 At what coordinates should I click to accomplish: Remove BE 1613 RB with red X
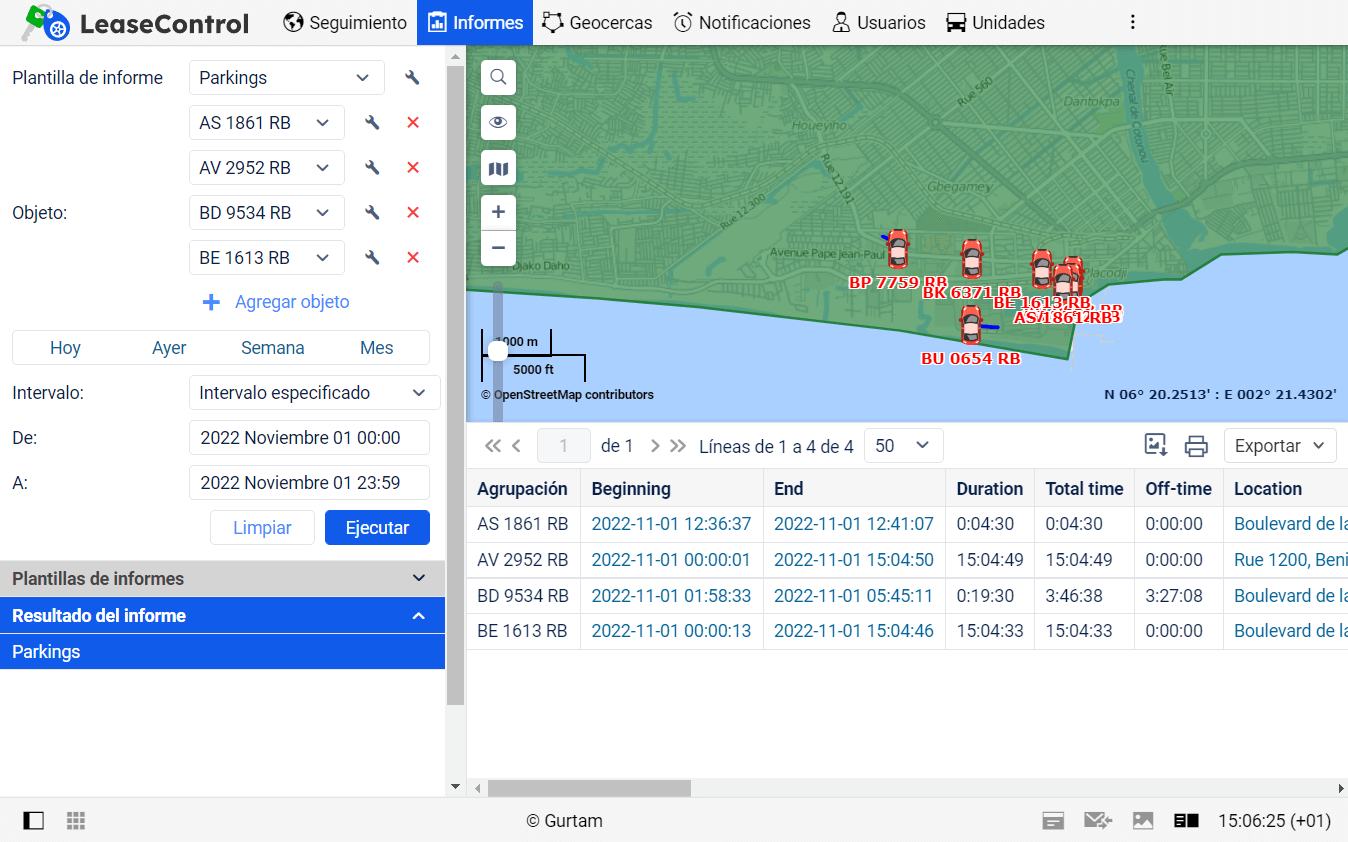tap(412, 258)
